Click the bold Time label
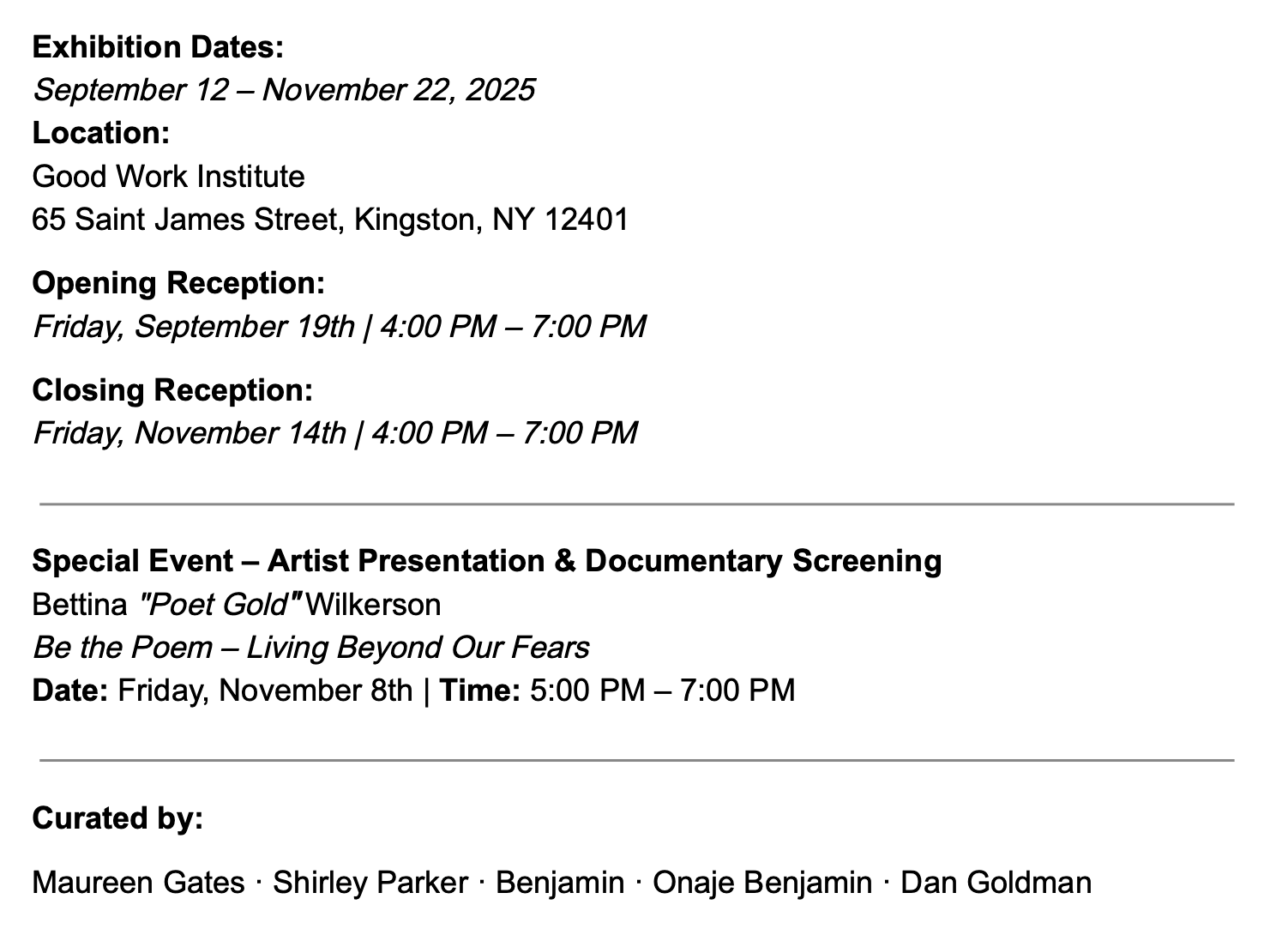The image size is (1288, 935). [479, 691]
